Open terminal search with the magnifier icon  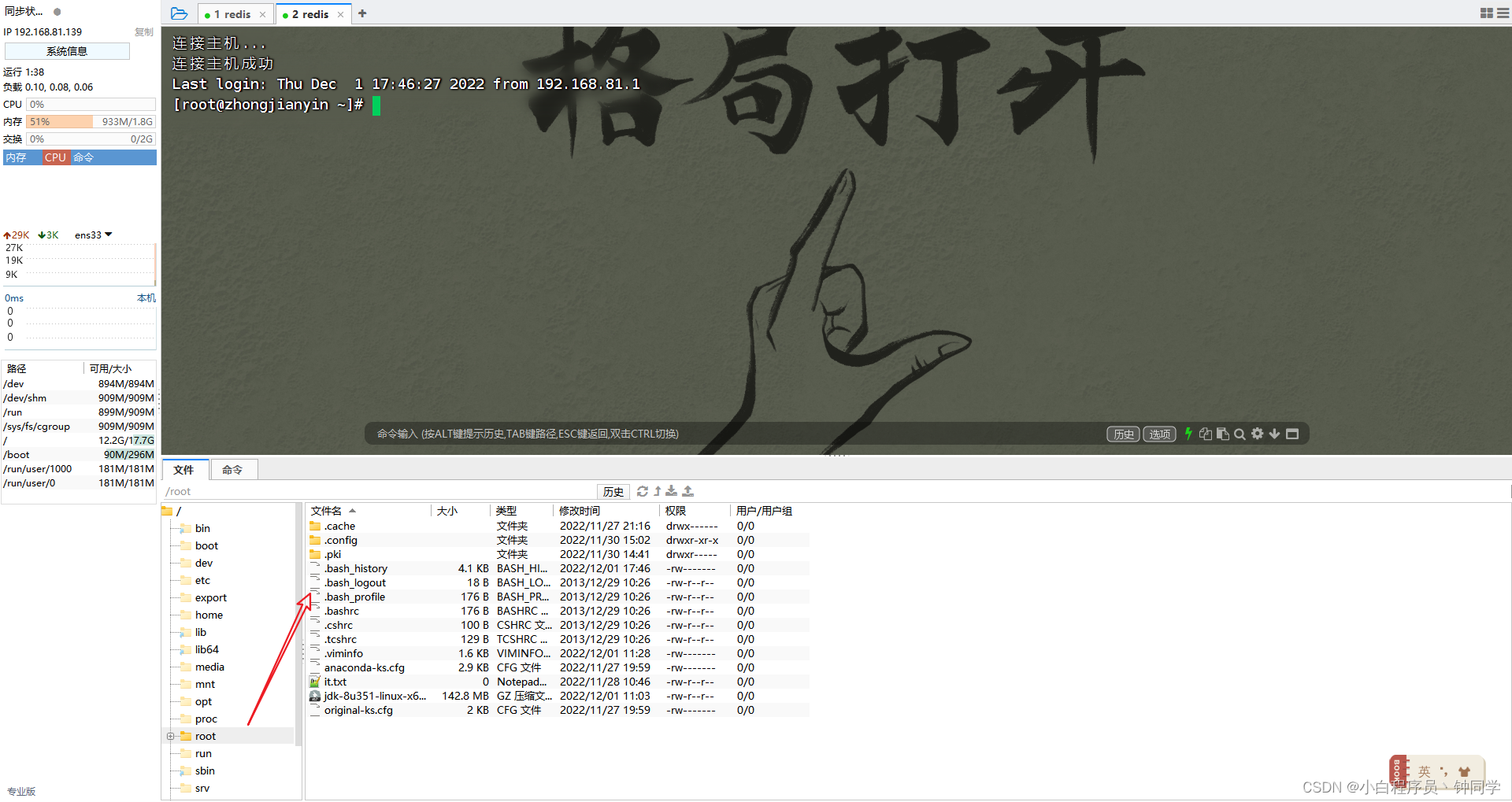click(1240, 434)
